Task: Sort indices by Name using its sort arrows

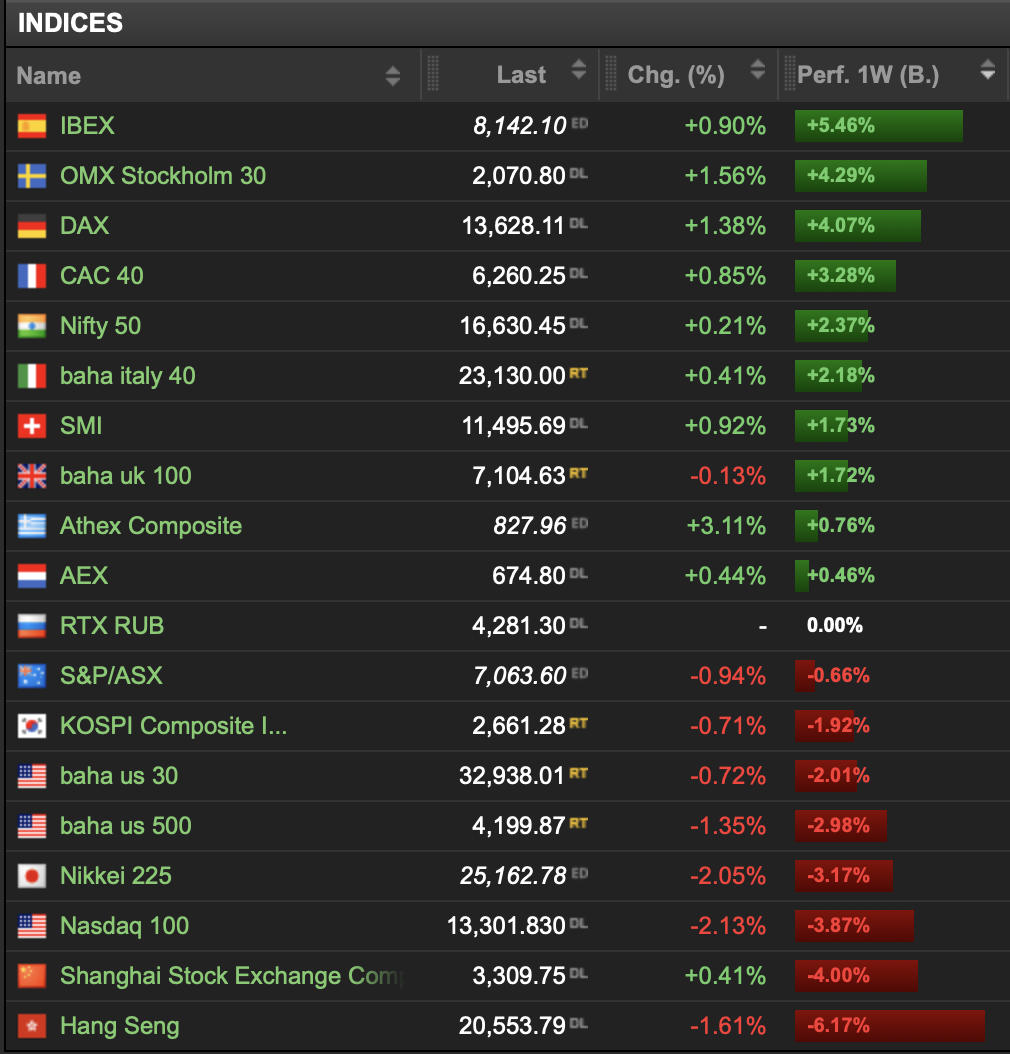Action: (393, 76)
